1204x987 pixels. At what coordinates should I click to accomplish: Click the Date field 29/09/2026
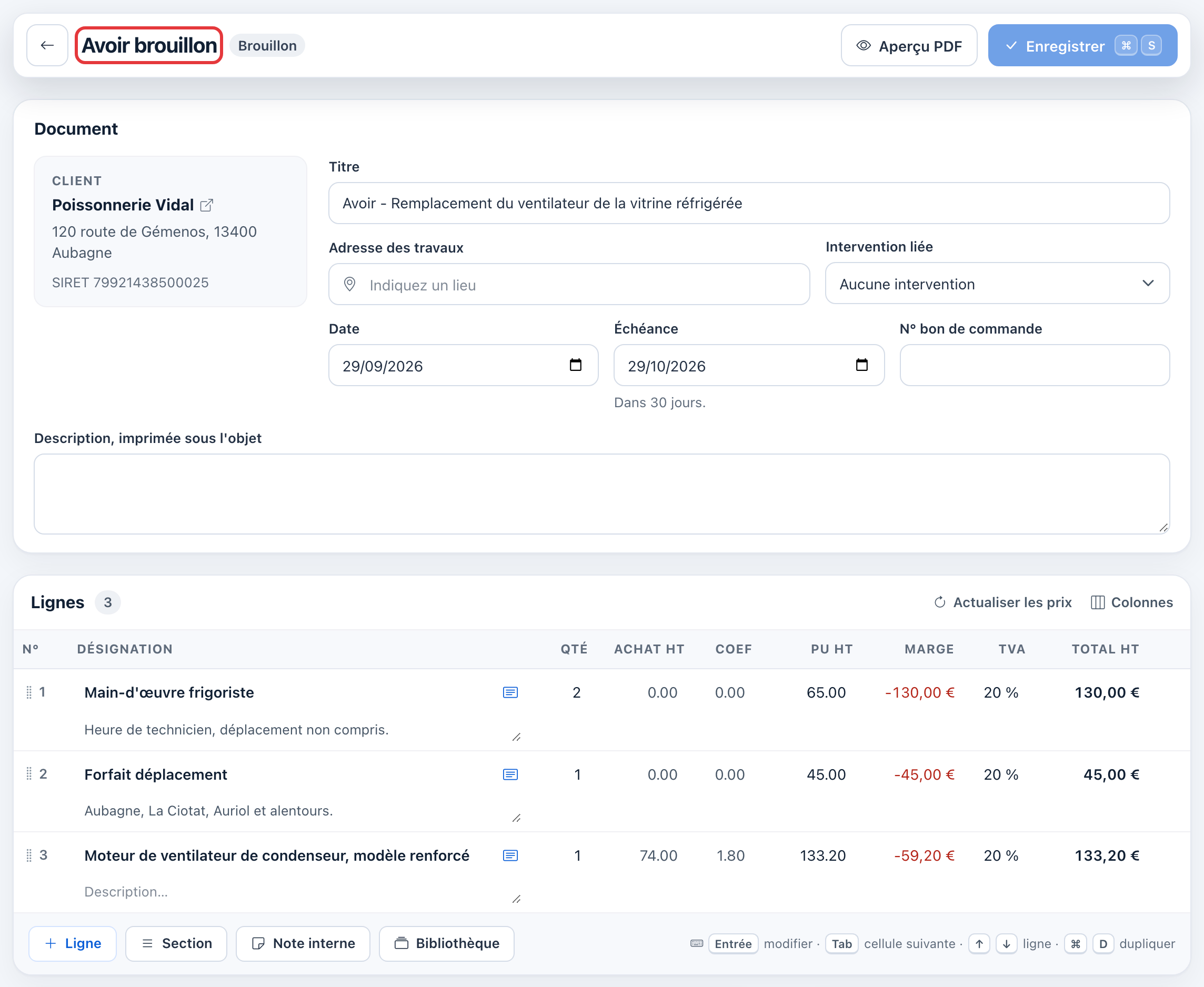[464, 365]
